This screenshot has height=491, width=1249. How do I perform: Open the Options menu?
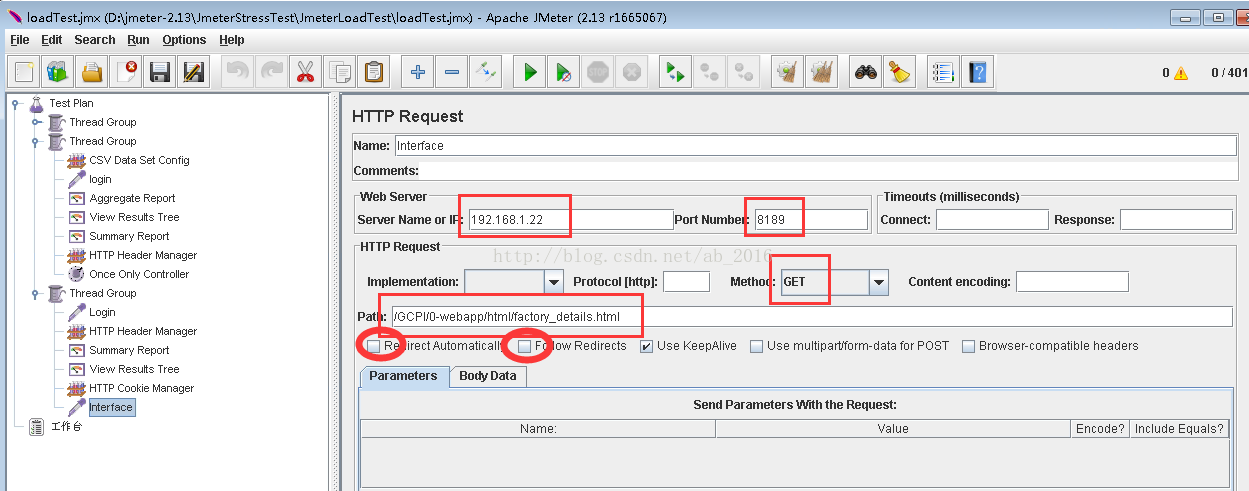[184, 40]
